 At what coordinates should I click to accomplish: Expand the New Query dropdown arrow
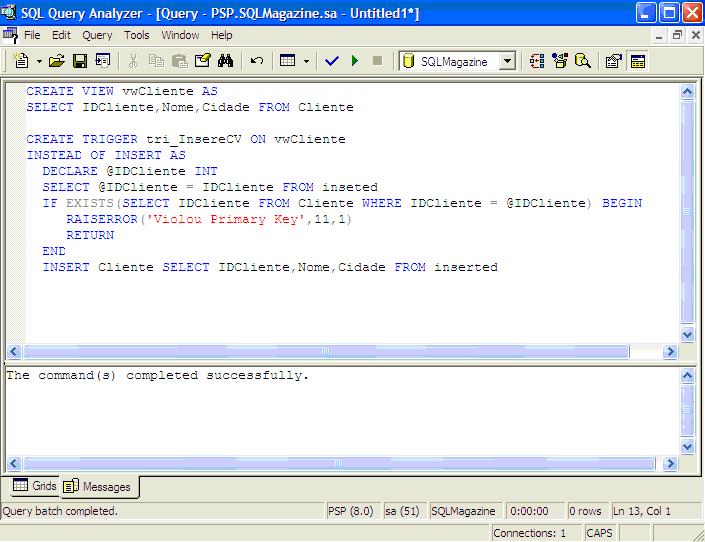click(38, 61)
